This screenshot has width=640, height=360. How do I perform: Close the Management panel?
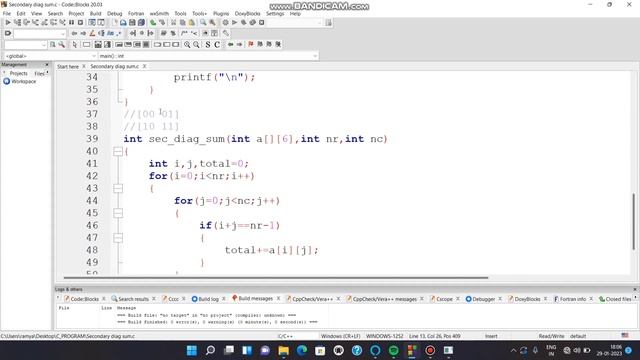[47, 64]
